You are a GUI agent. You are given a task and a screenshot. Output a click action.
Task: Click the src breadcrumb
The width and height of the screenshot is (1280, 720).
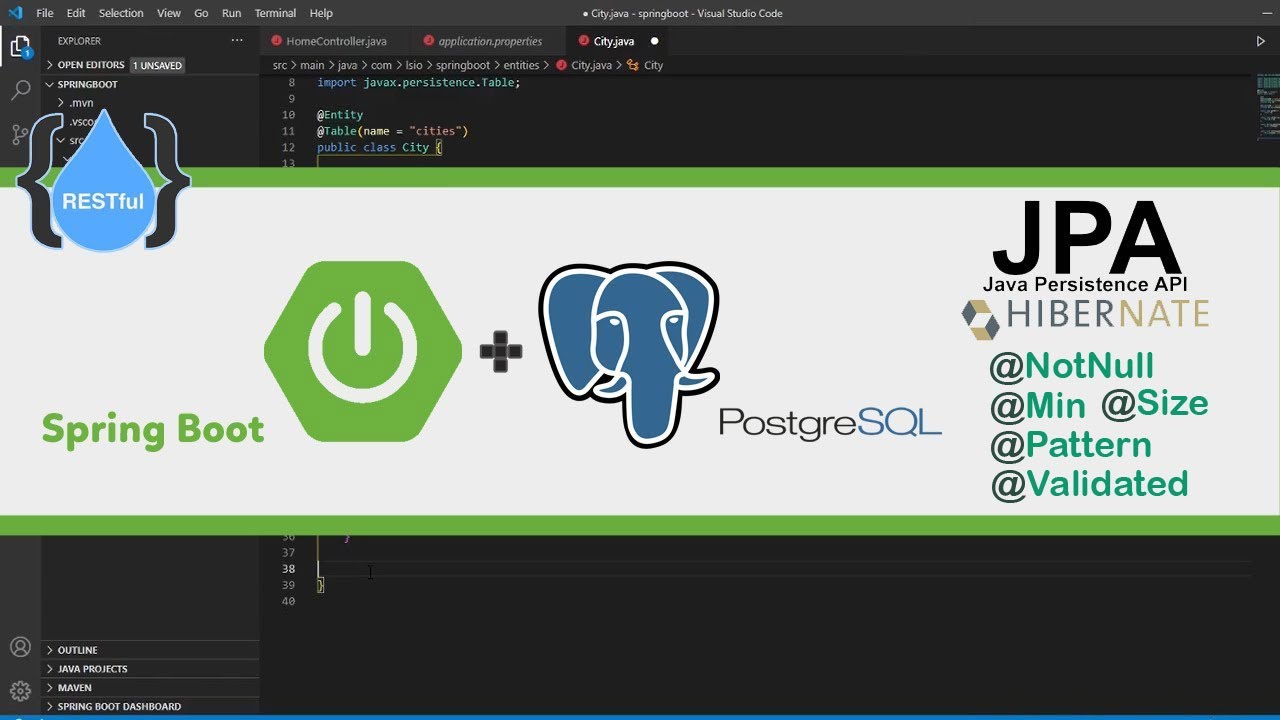[x=280, y=65]
